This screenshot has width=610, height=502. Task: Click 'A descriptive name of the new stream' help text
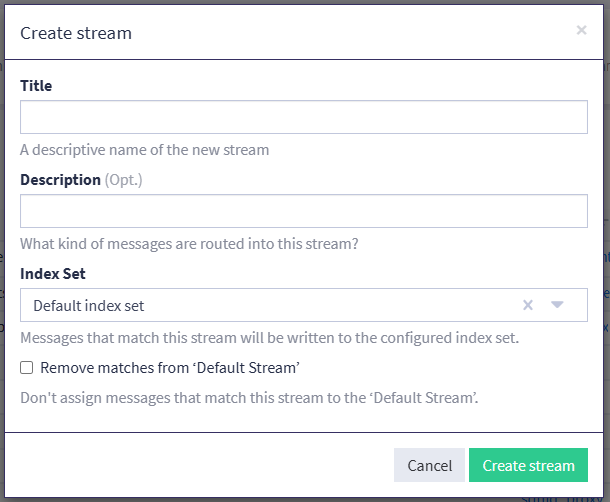(x=144, y=150)
